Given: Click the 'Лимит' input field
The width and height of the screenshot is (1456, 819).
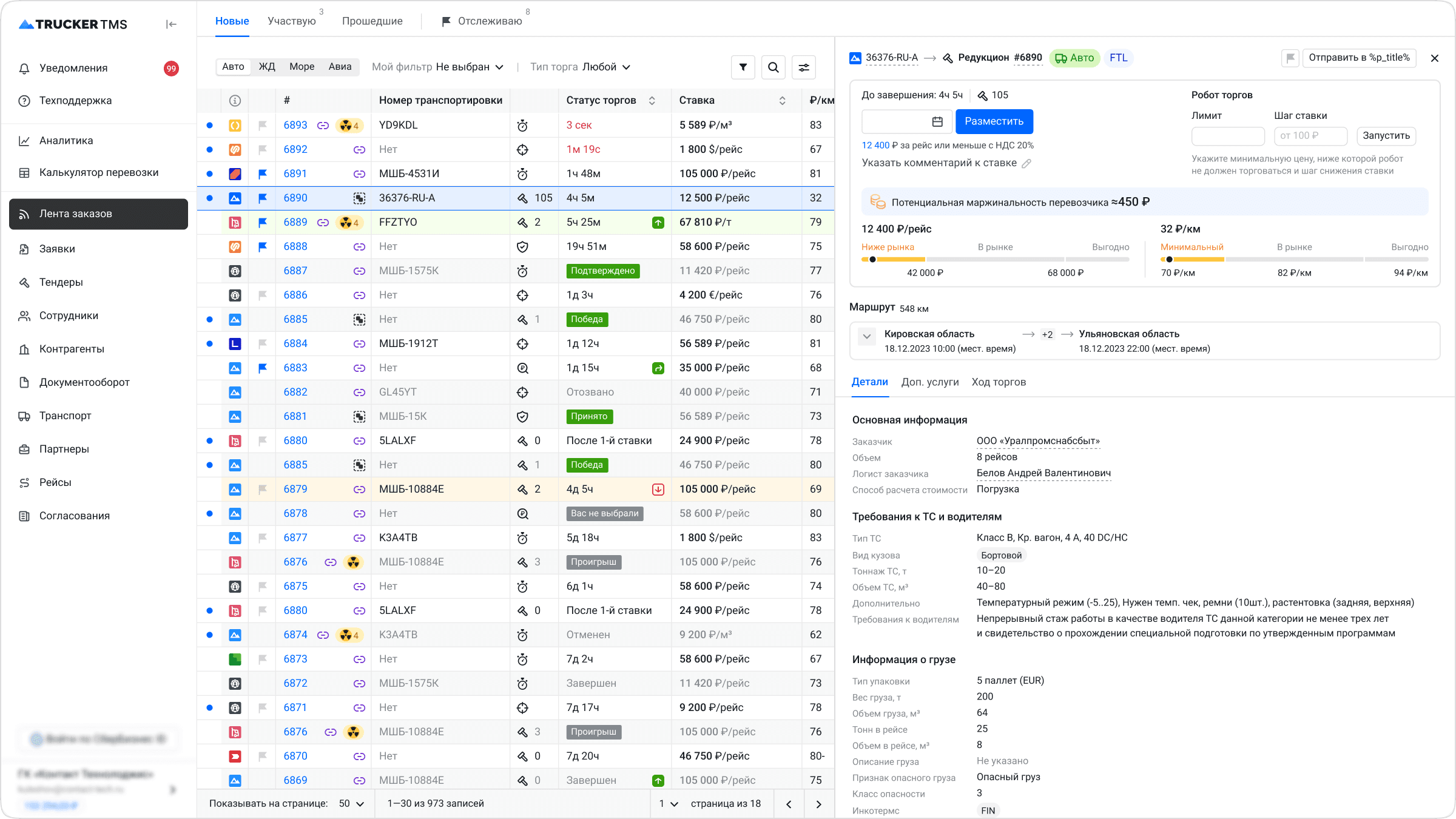Looking at the screenshot, I should pos(1227,136).
